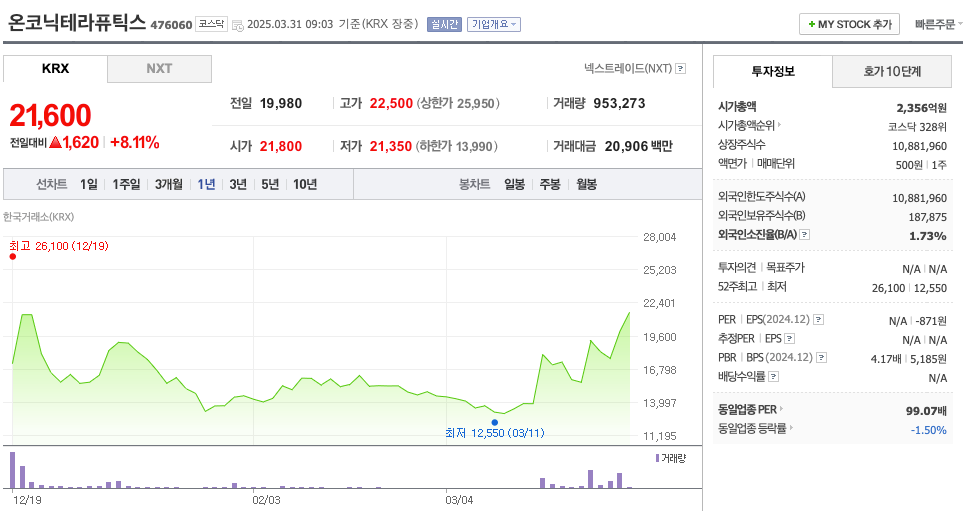Click the 코스닥 328위 rank value
Viewport: 967px width, 511px height.
click(x=917, y=127)
